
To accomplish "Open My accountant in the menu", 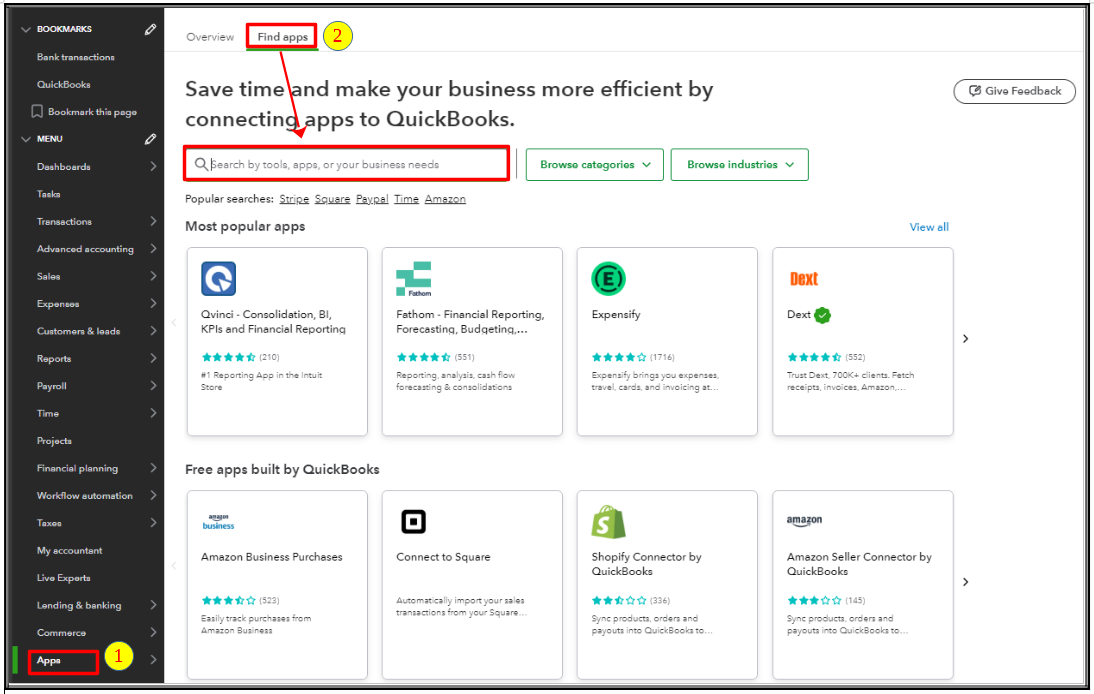I will point(70,550).
